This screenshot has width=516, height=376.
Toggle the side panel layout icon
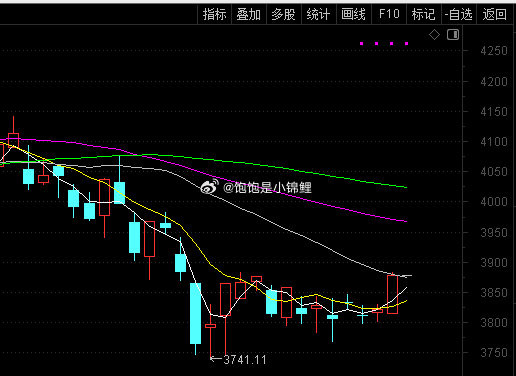[x=453, y=35]
